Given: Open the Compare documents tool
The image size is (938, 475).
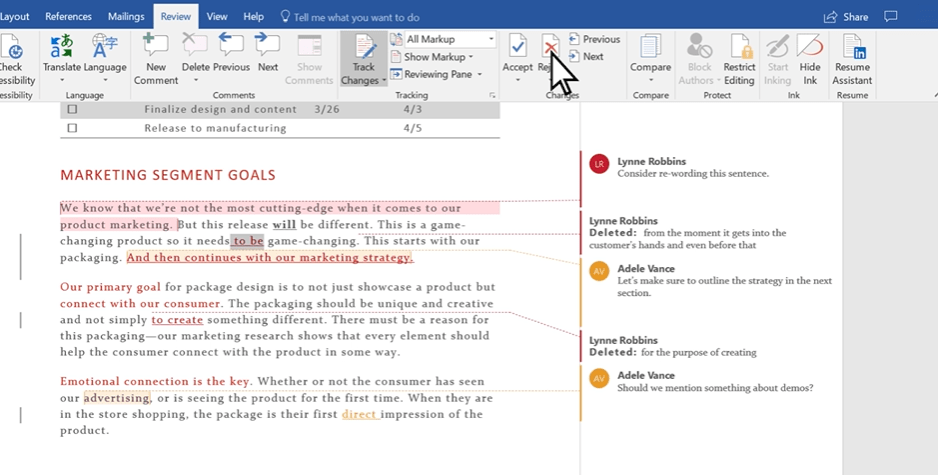Looking at the screenshot, I should pyautogui.click(x=650, y=53).
